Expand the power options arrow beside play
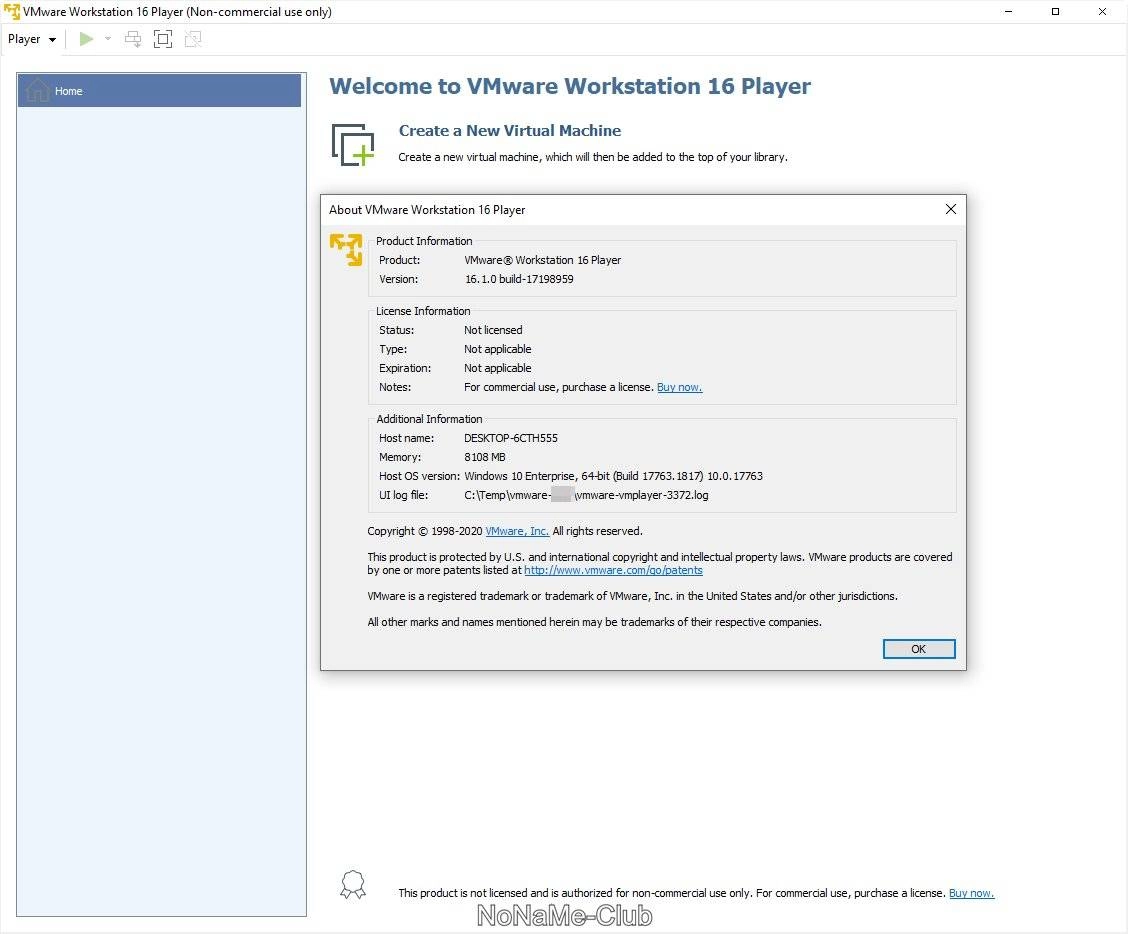This screenshot has width=1128, height=934. pyautogui.click(x=108, y=39)
